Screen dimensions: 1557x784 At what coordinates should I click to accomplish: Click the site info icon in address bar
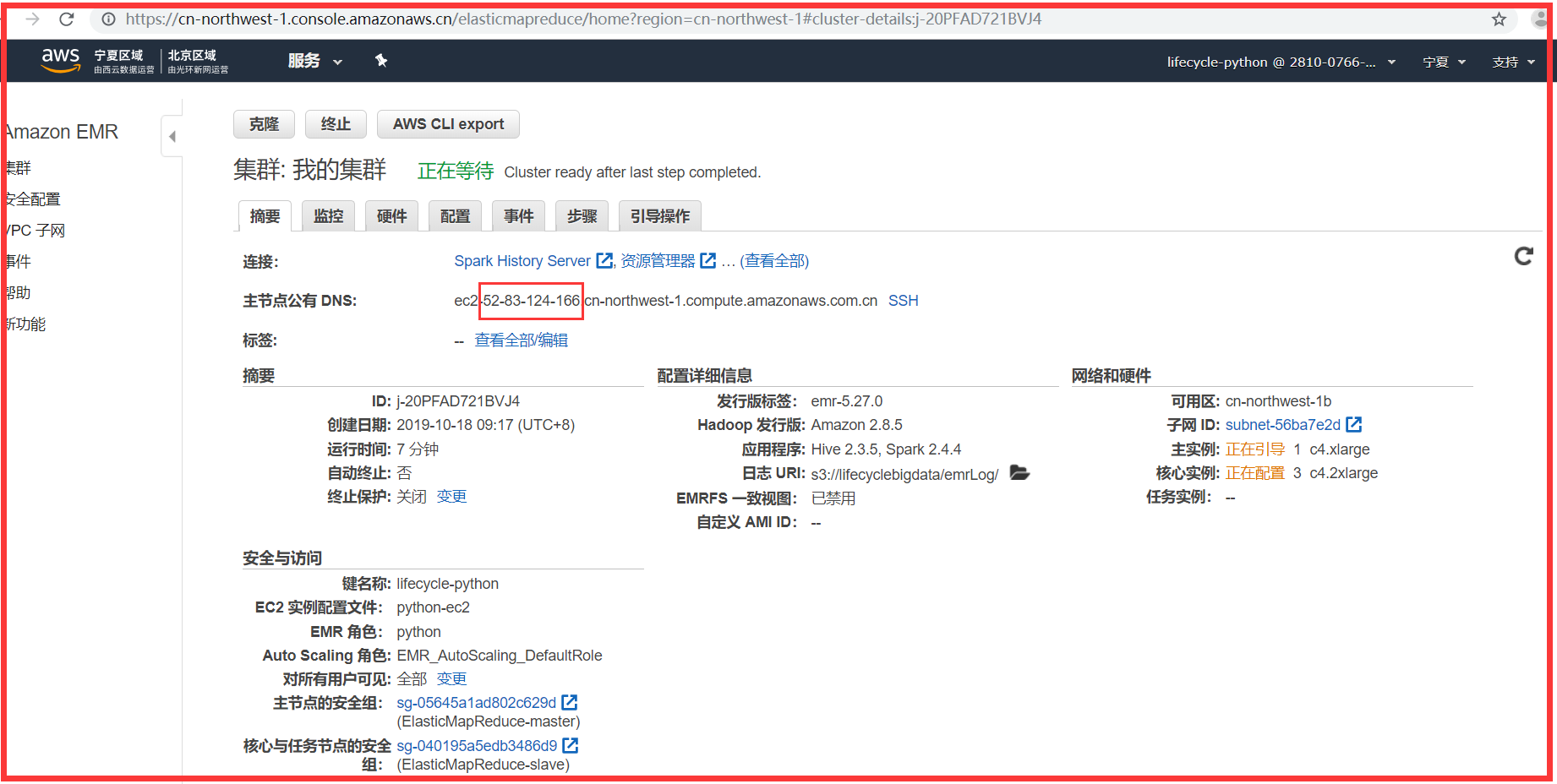pyautogui.click(x=107, y=19)
